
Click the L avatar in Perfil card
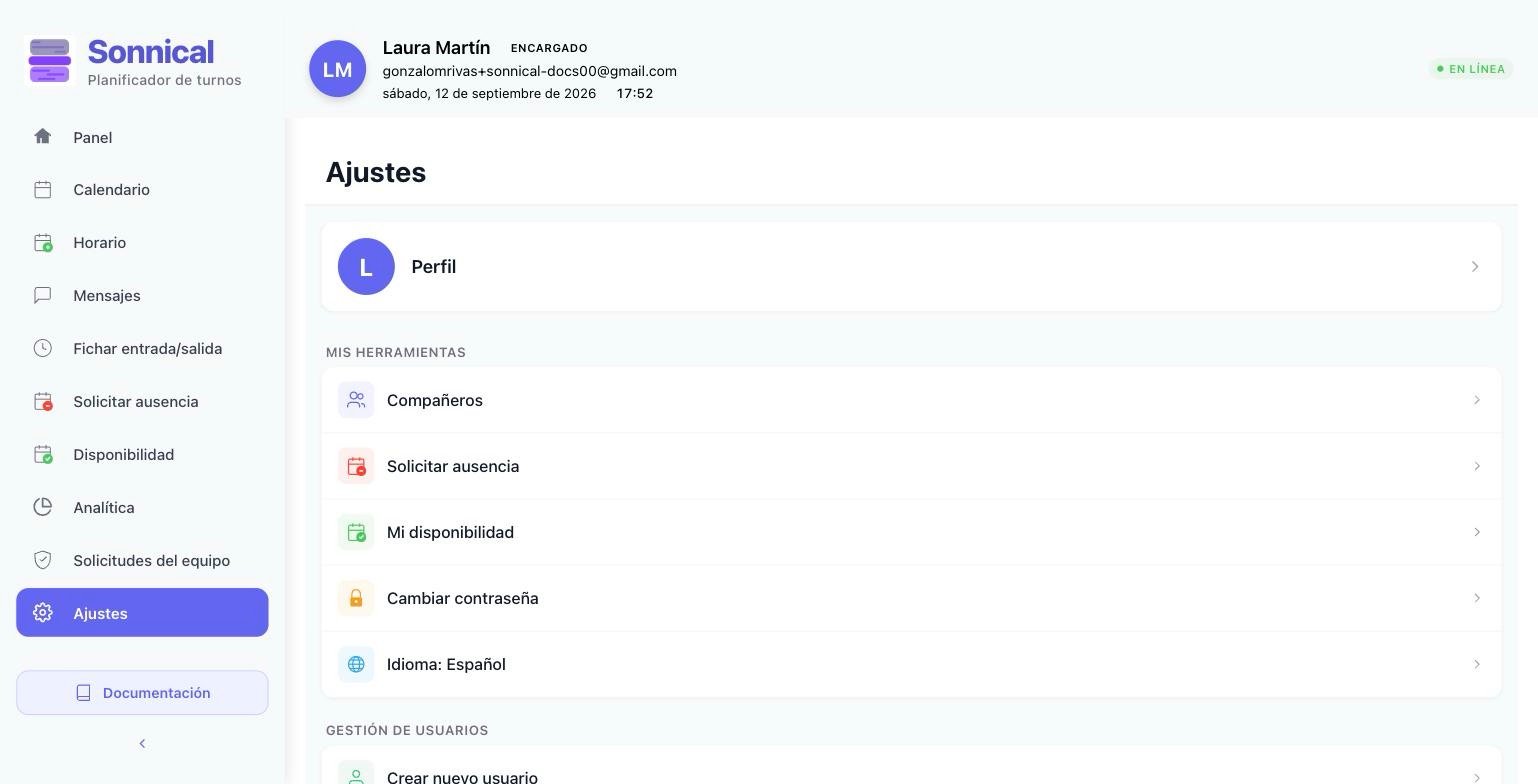point(366,267)
